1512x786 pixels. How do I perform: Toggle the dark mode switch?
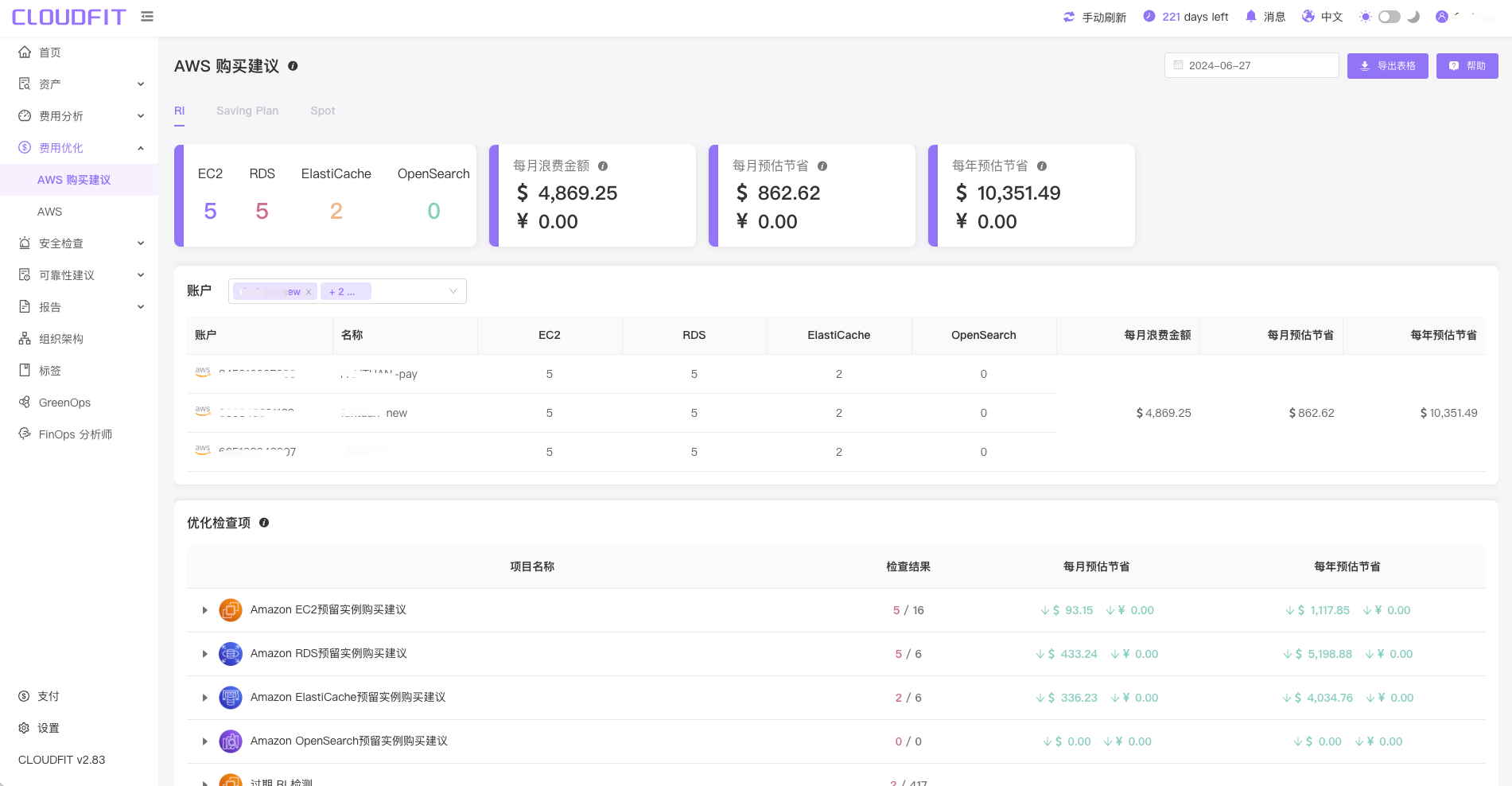[1390, 17]
